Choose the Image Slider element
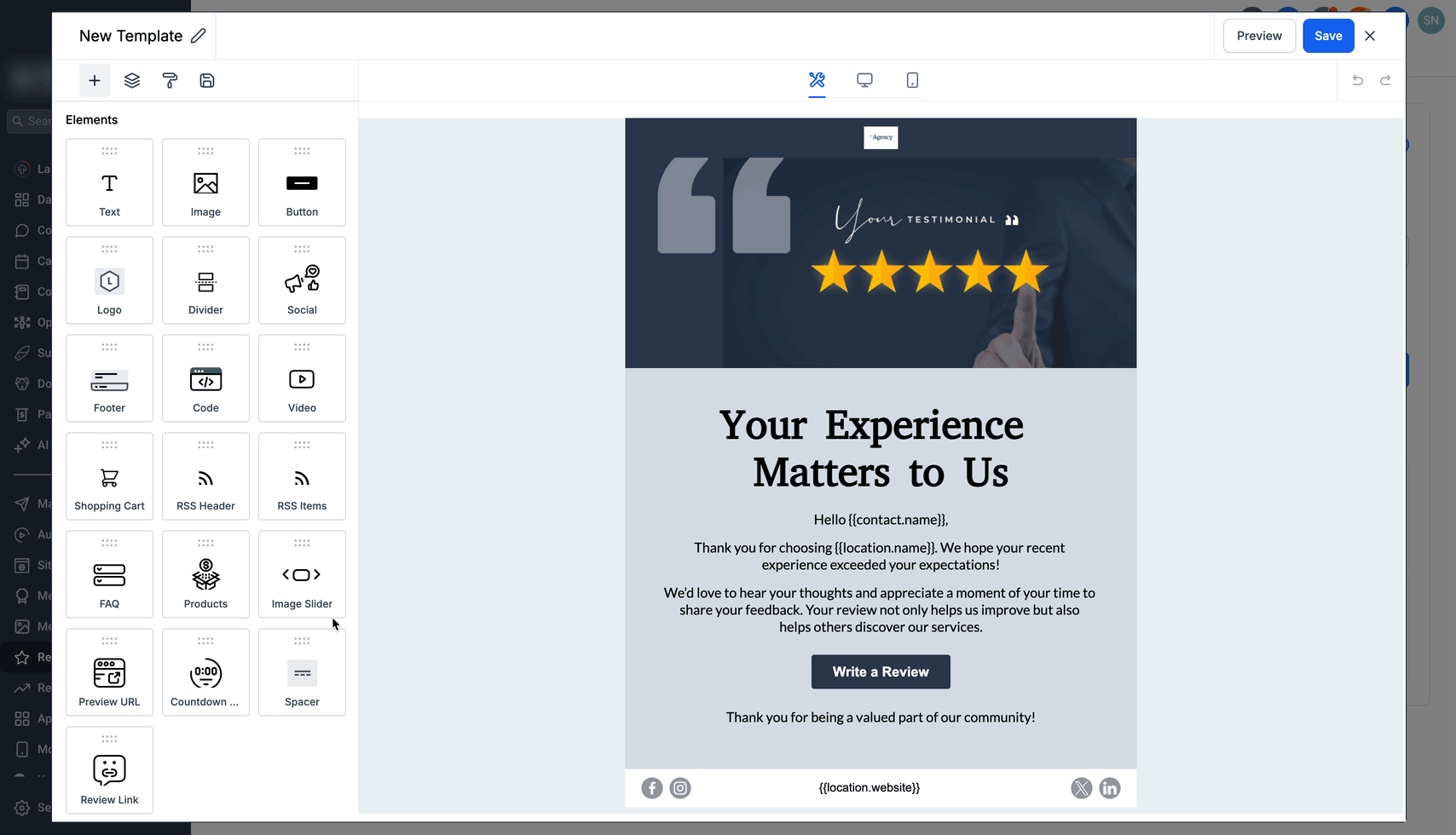The width and height of the screenshot is (1456, 835). coord(302,574)
